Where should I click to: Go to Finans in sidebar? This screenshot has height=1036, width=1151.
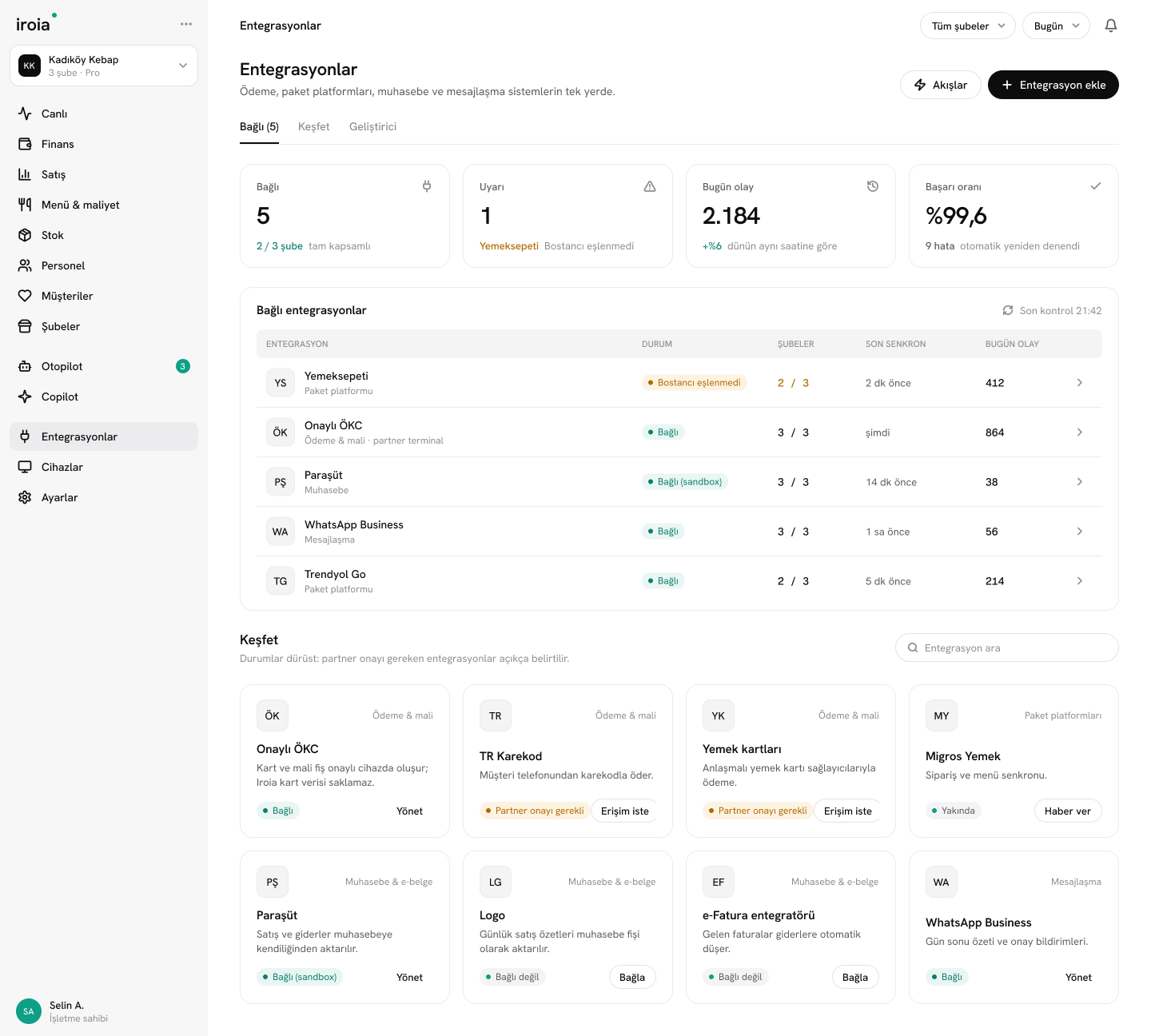coord(104,144)
